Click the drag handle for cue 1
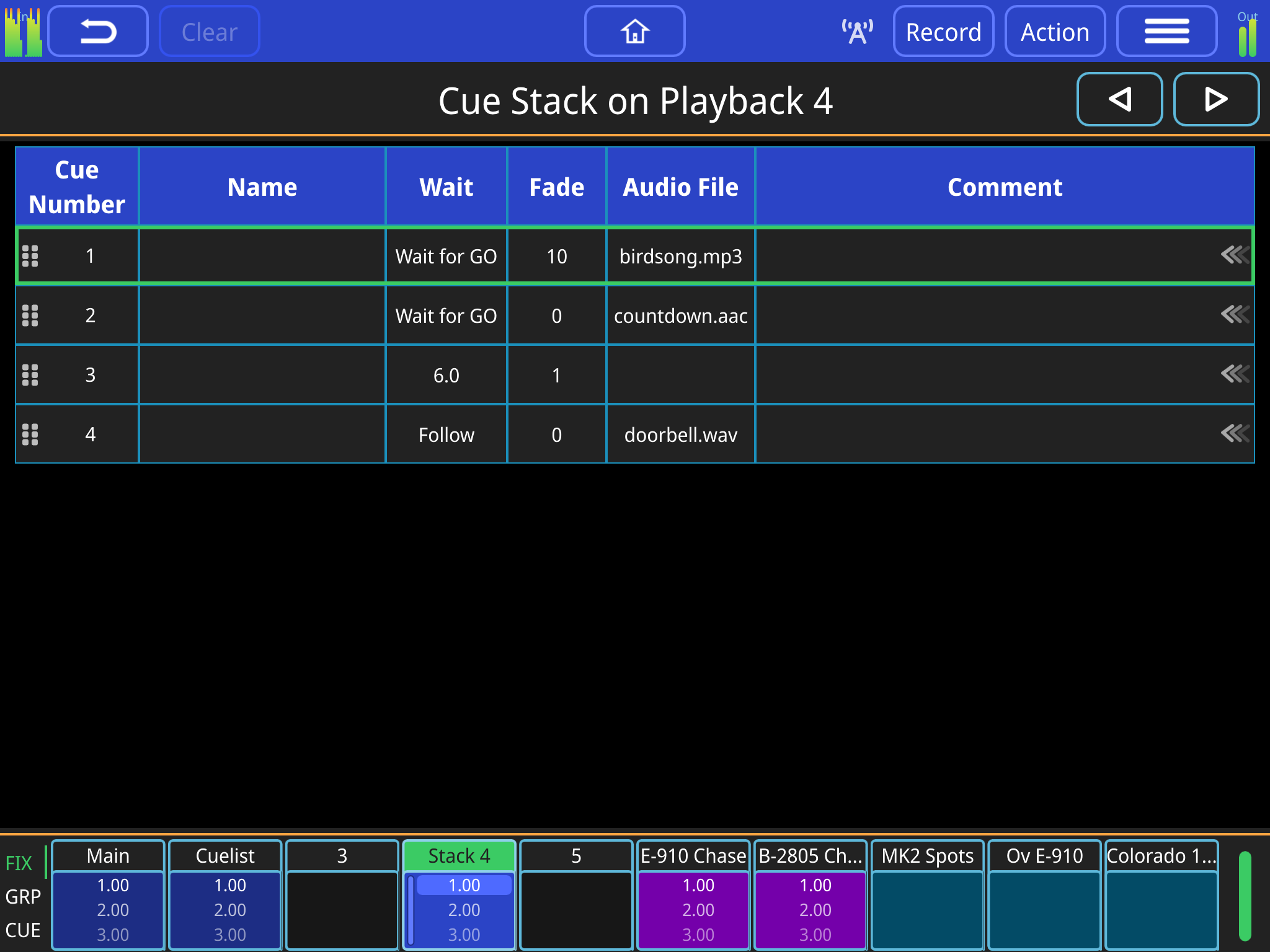1270x952 pixels. coord(30,255)
